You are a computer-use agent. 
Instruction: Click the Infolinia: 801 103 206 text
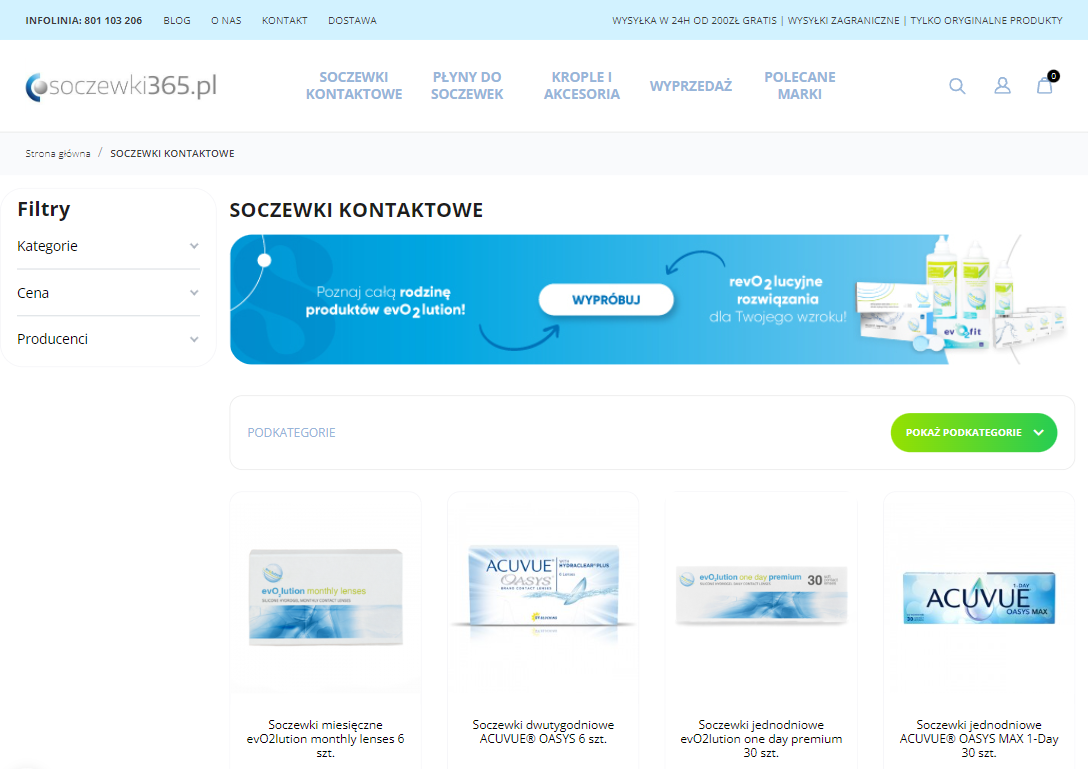[x=84, y=21]
